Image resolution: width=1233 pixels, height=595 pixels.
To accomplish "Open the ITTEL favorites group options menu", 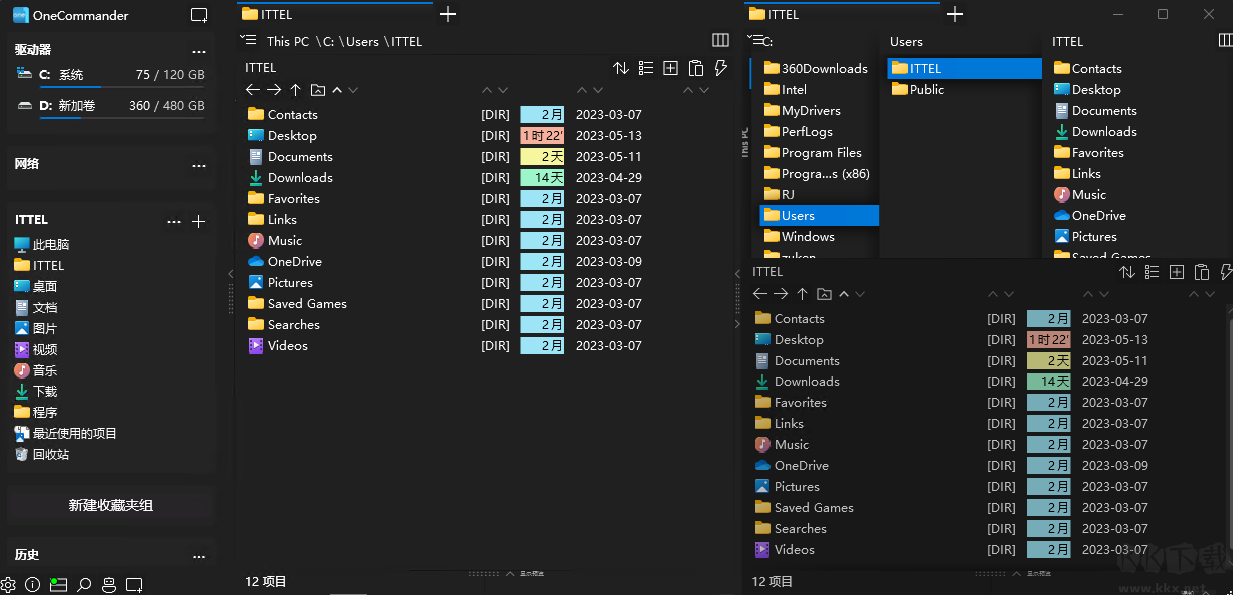I will pos(174,221).
